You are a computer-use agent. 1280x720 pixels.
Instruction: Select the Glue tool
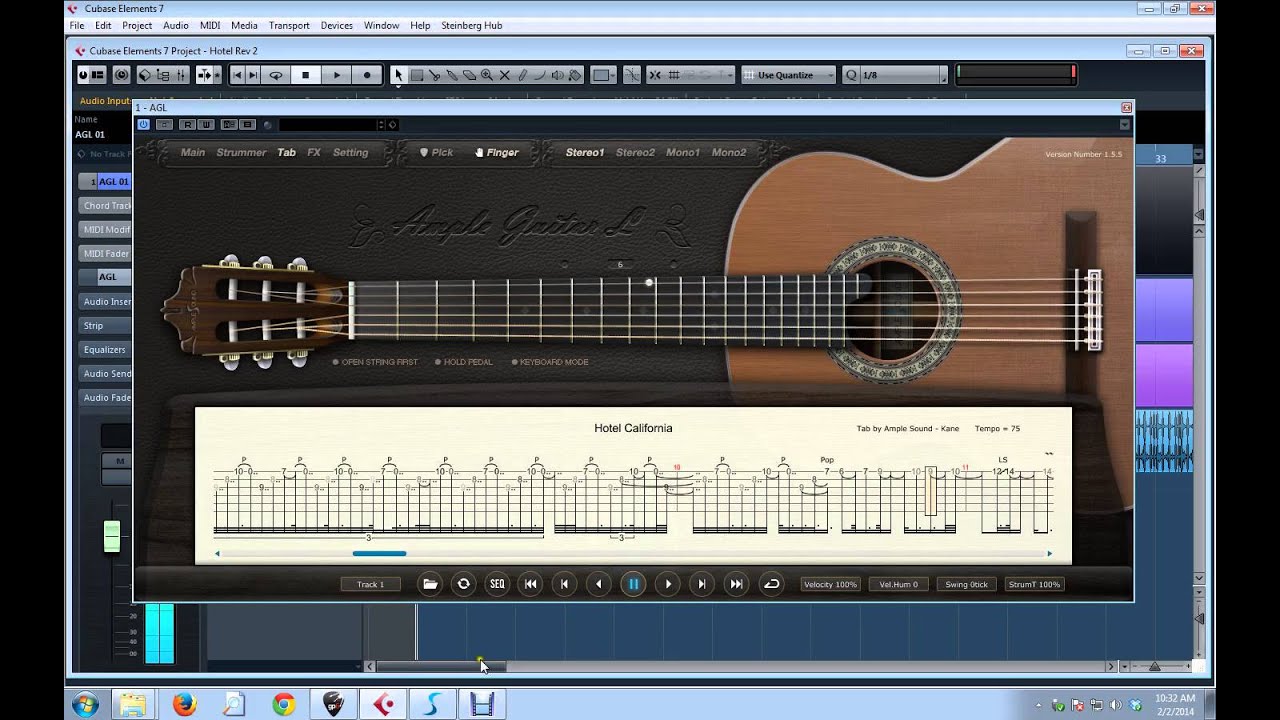[452, 75]
